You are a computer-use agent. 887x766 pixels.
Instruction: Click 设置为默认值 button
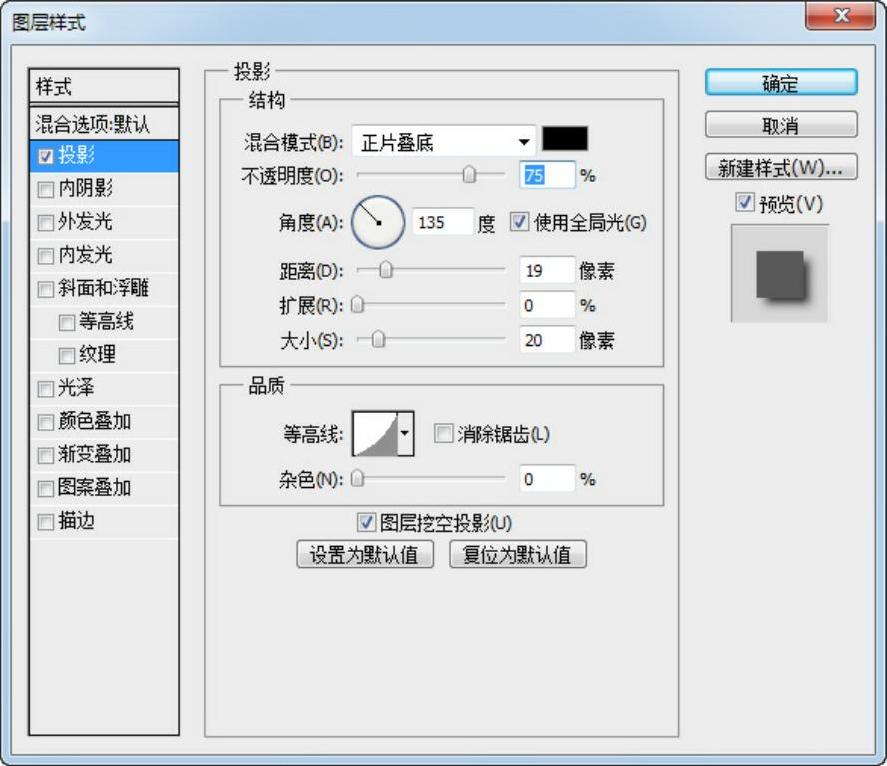pyautogui.click(x=365, y=555)
